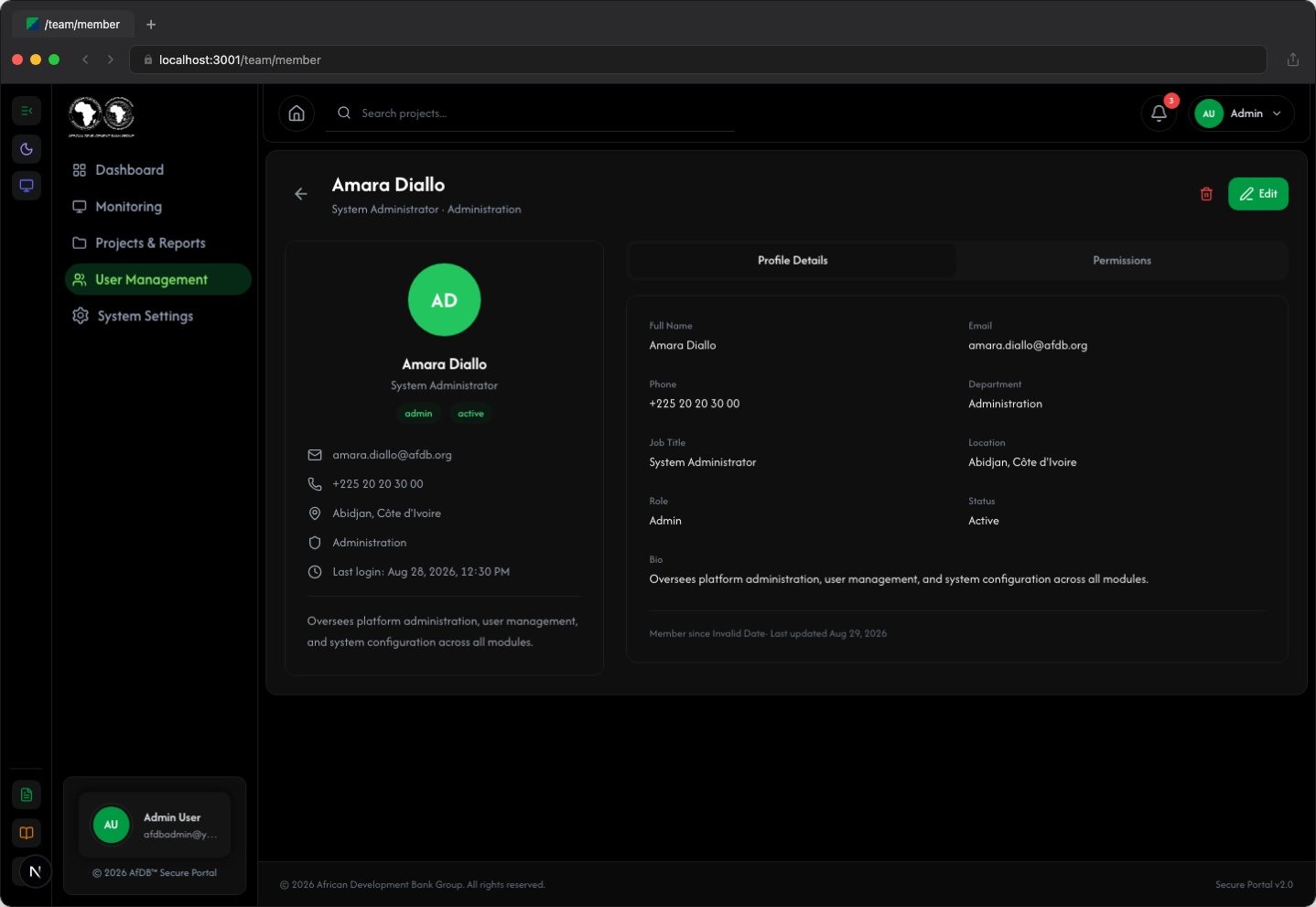Screen dimensions: 1316x907
Task: Click the browser share icon
Action: click(x=1293, y=59)
